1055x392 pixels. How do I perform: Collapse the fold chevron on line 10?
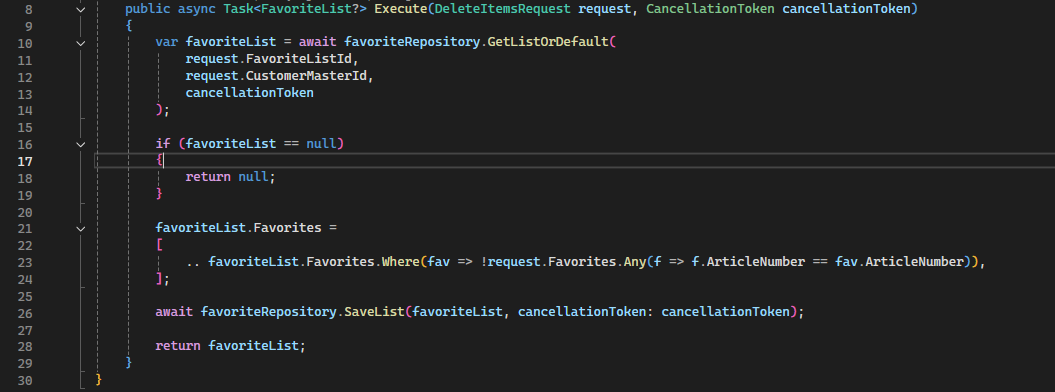click(x=81, y=44)
